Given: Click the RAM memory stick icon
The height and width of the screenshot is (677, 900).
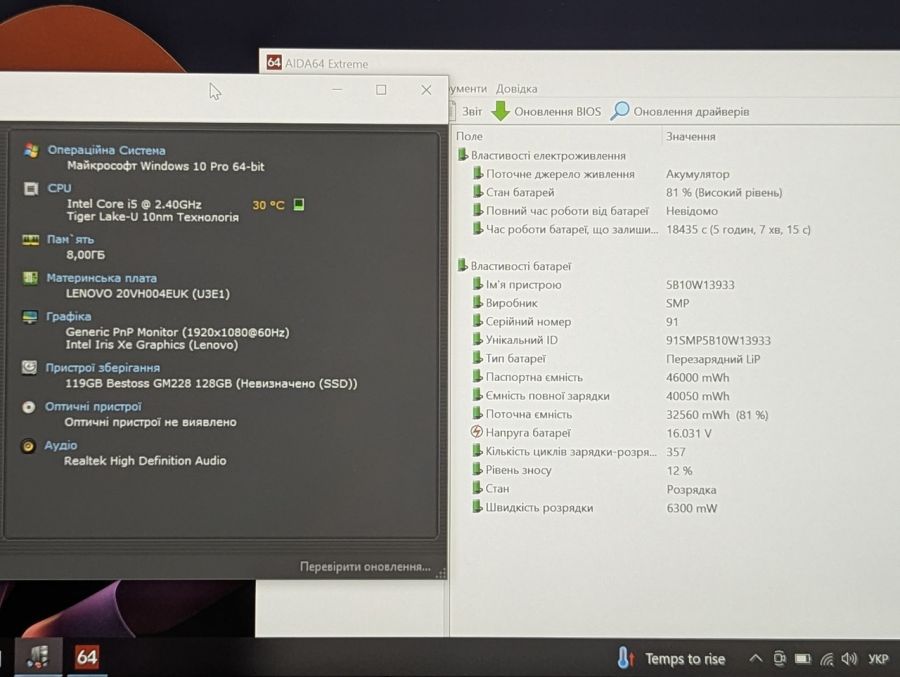Looking at the screenshot, I should pos(30,239).
